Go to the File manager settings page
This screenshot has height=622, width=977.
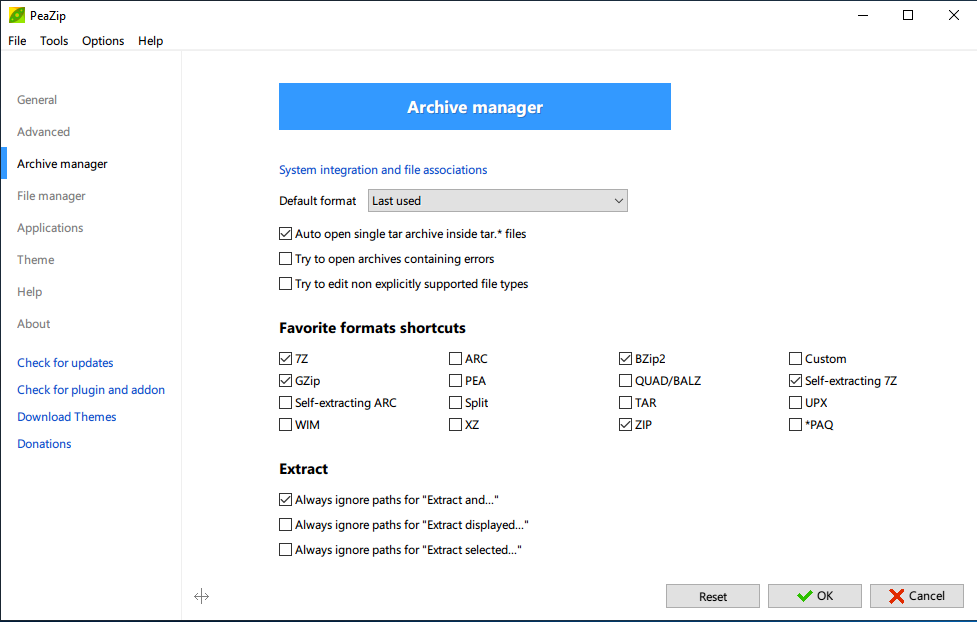(x=51, y=196)
